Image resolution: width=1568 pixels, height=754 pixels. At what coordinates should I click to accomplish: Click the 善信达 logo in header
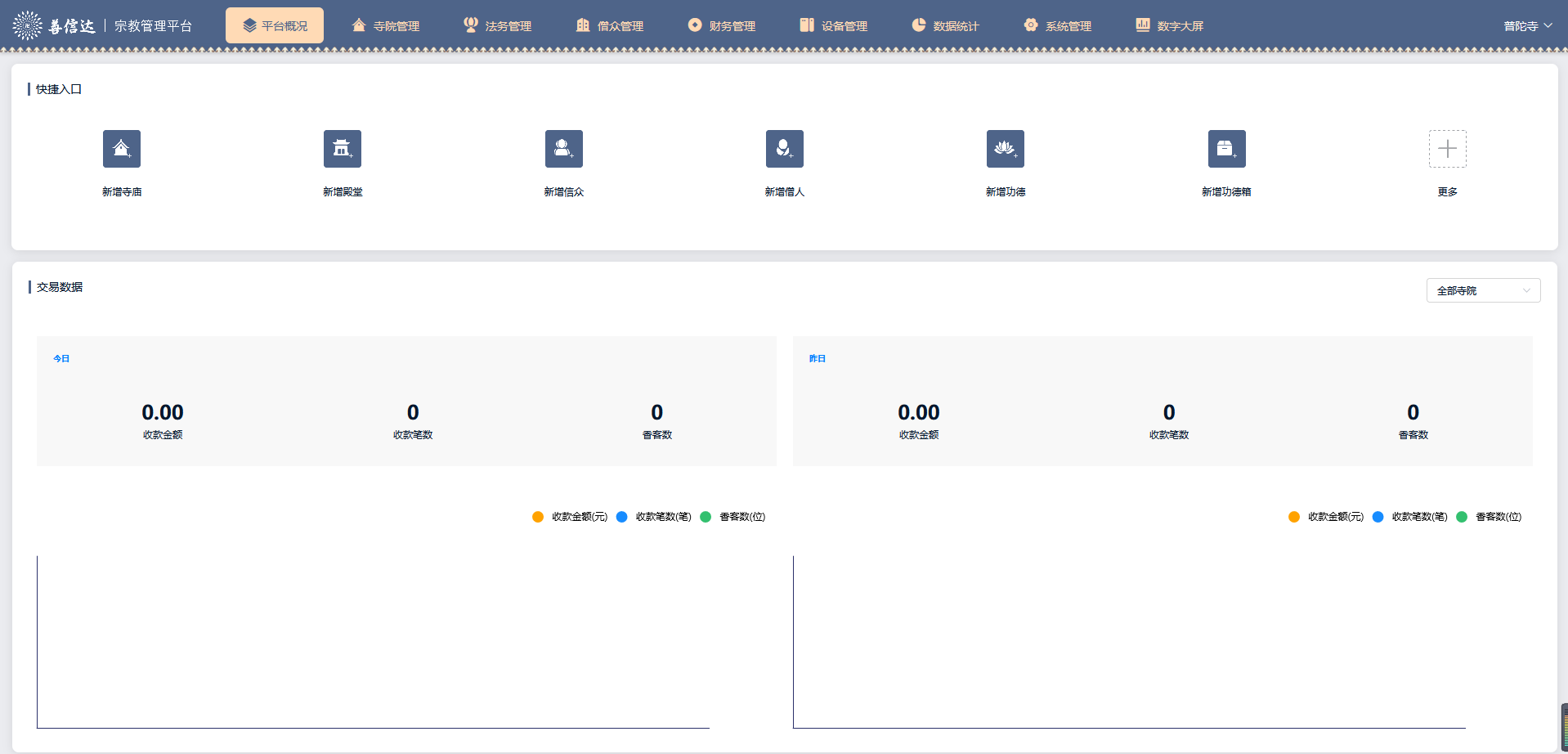click(x=55, y=26)
